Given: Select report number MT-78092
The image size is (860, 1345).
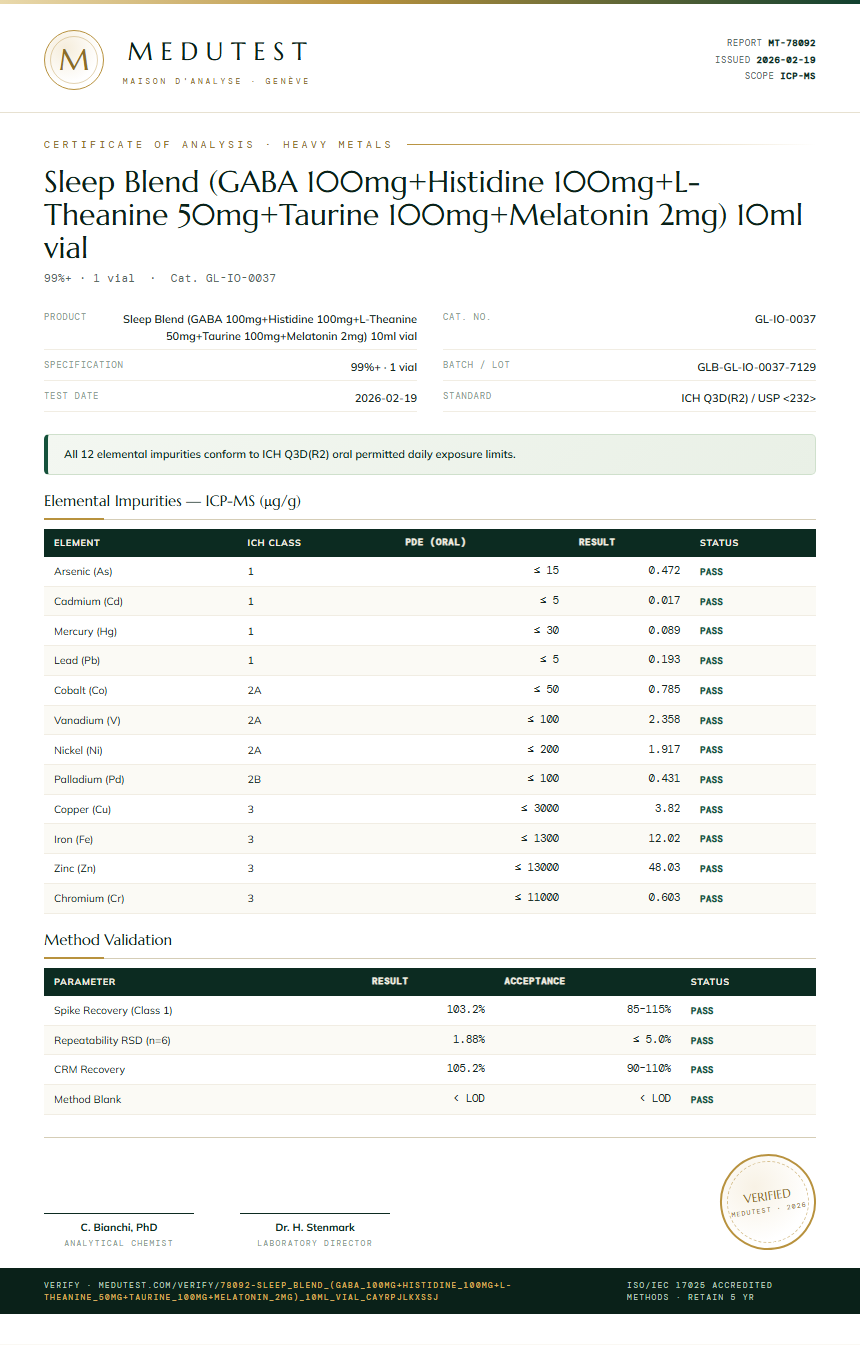Looking at the screenshot, I should [791, 43].
